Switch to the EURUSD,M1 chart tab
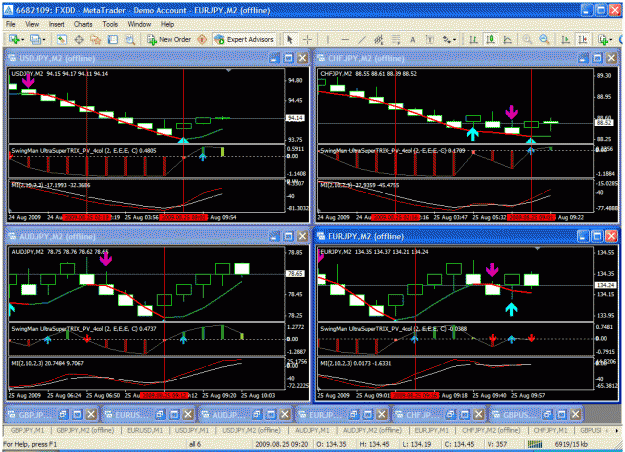The image size is (625, 452). (x=145, y=430)
